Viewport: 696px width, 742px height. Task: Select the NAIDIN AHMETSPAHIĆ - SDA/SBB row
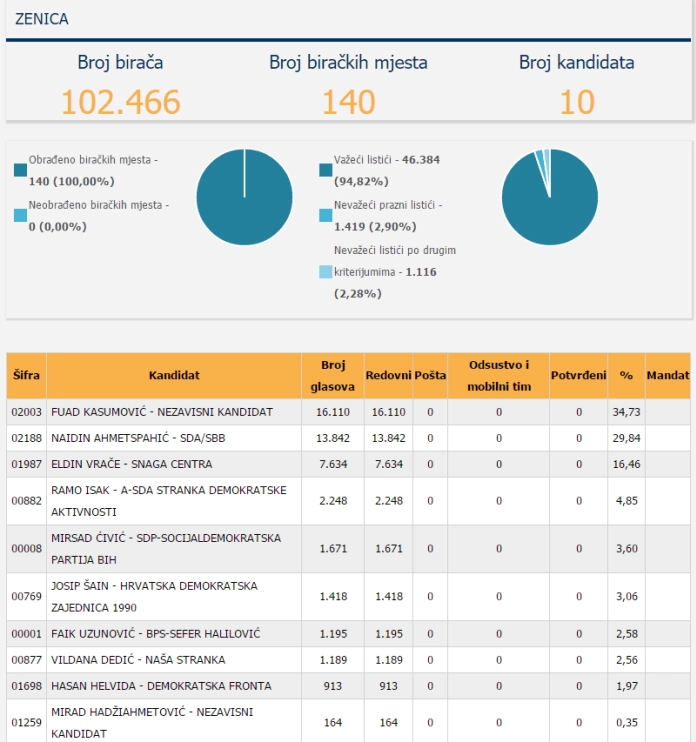pyautogui.click(x=348, y=438)
